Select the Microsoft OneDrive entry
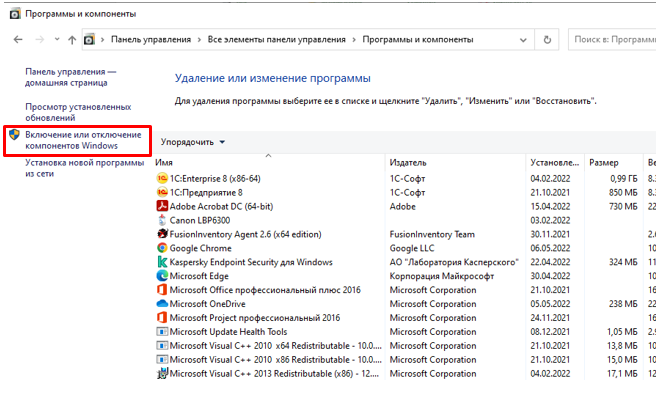The height and width of the screenshot is (398, 664). [208, 304]
